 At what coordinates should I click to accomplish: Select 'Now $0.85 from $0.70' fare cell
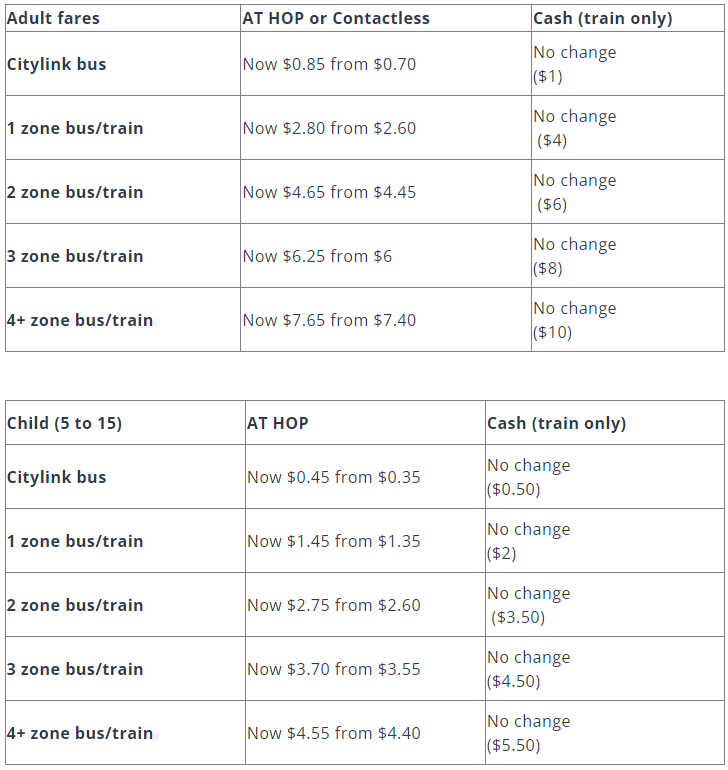click(x=329, y=64)
